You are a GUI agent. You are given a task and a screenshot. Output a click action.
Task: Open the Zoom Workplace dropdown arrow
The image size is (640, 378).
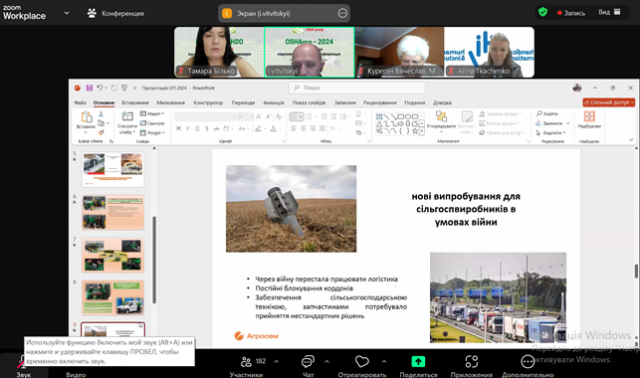[67, 13]
